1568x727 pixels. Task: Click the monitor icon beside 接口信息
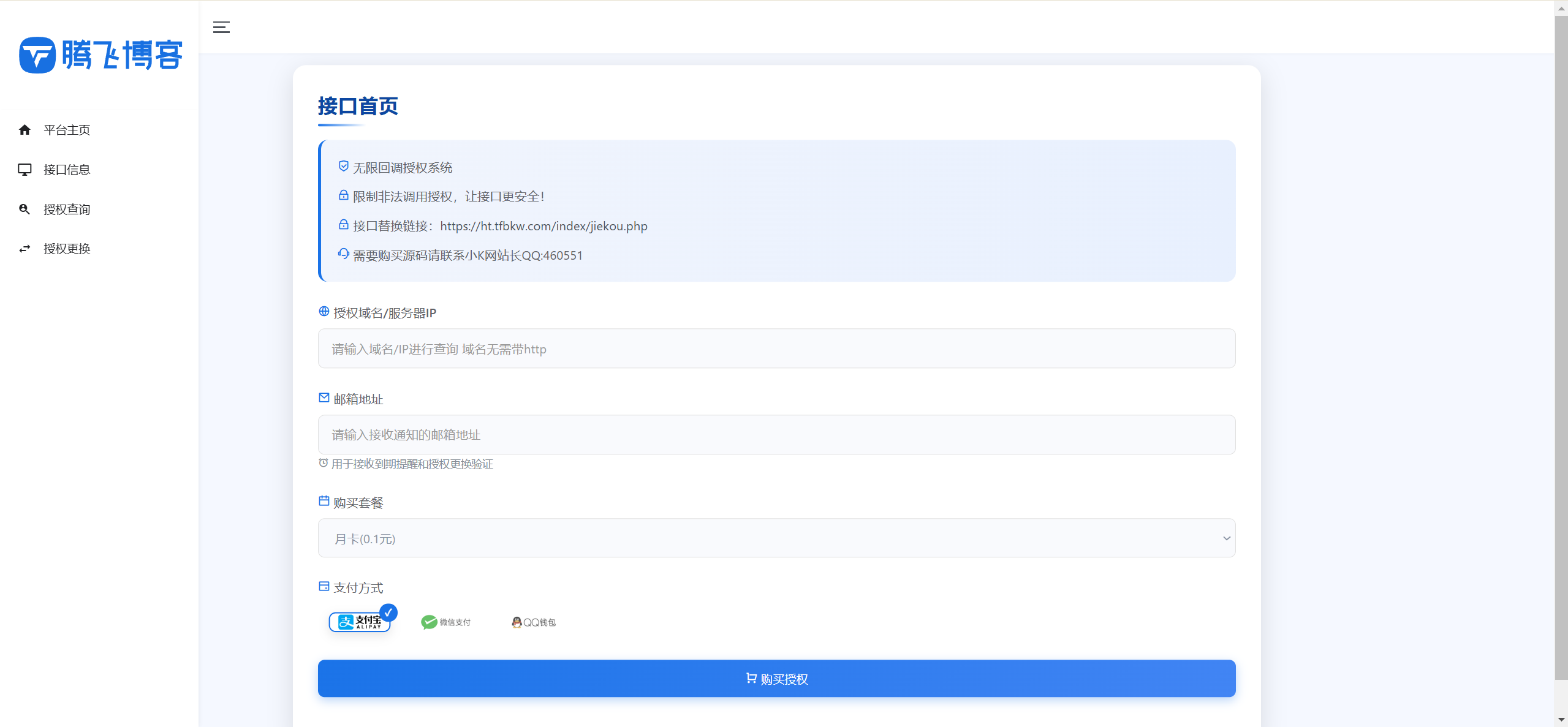[25, 170]
